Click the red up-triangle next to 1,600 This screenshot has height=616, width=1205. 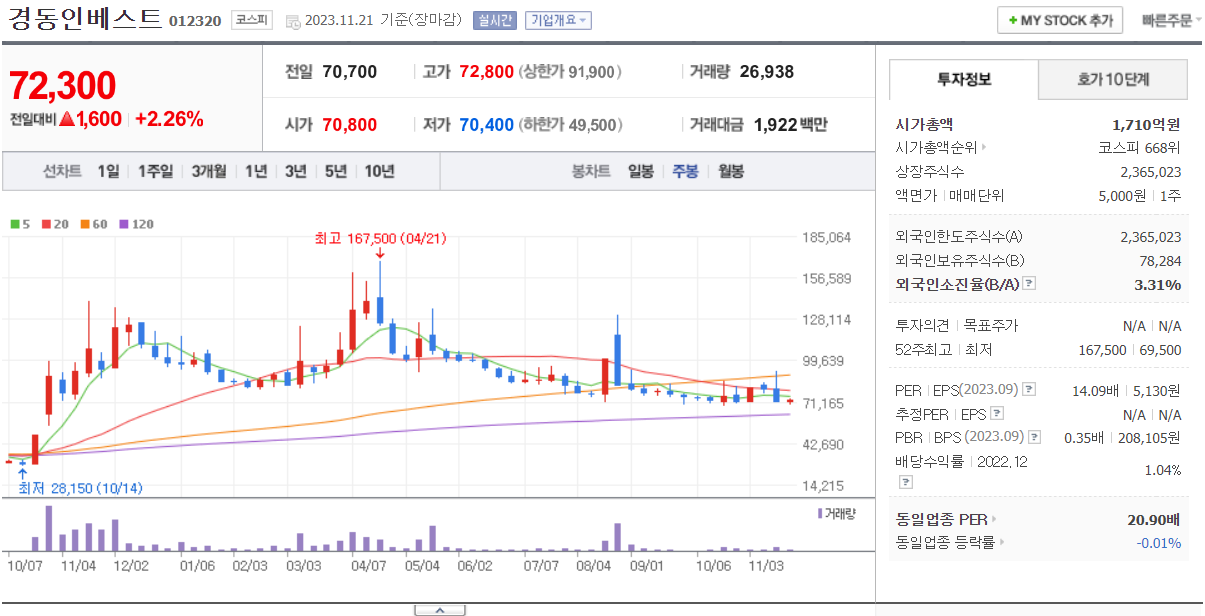click(x=67, y=119)
